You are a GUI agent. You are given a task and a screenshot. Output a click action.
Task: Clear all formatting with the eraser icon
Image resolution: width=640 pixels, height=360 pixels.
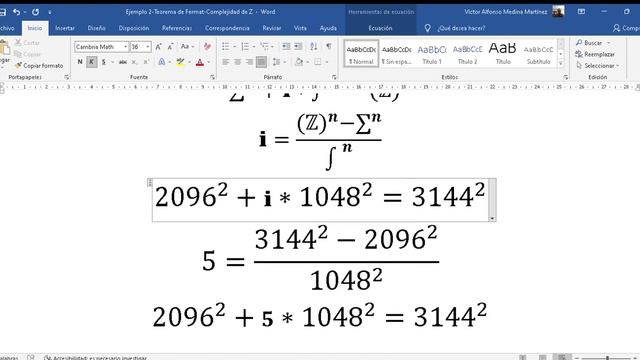coord(207,47)
